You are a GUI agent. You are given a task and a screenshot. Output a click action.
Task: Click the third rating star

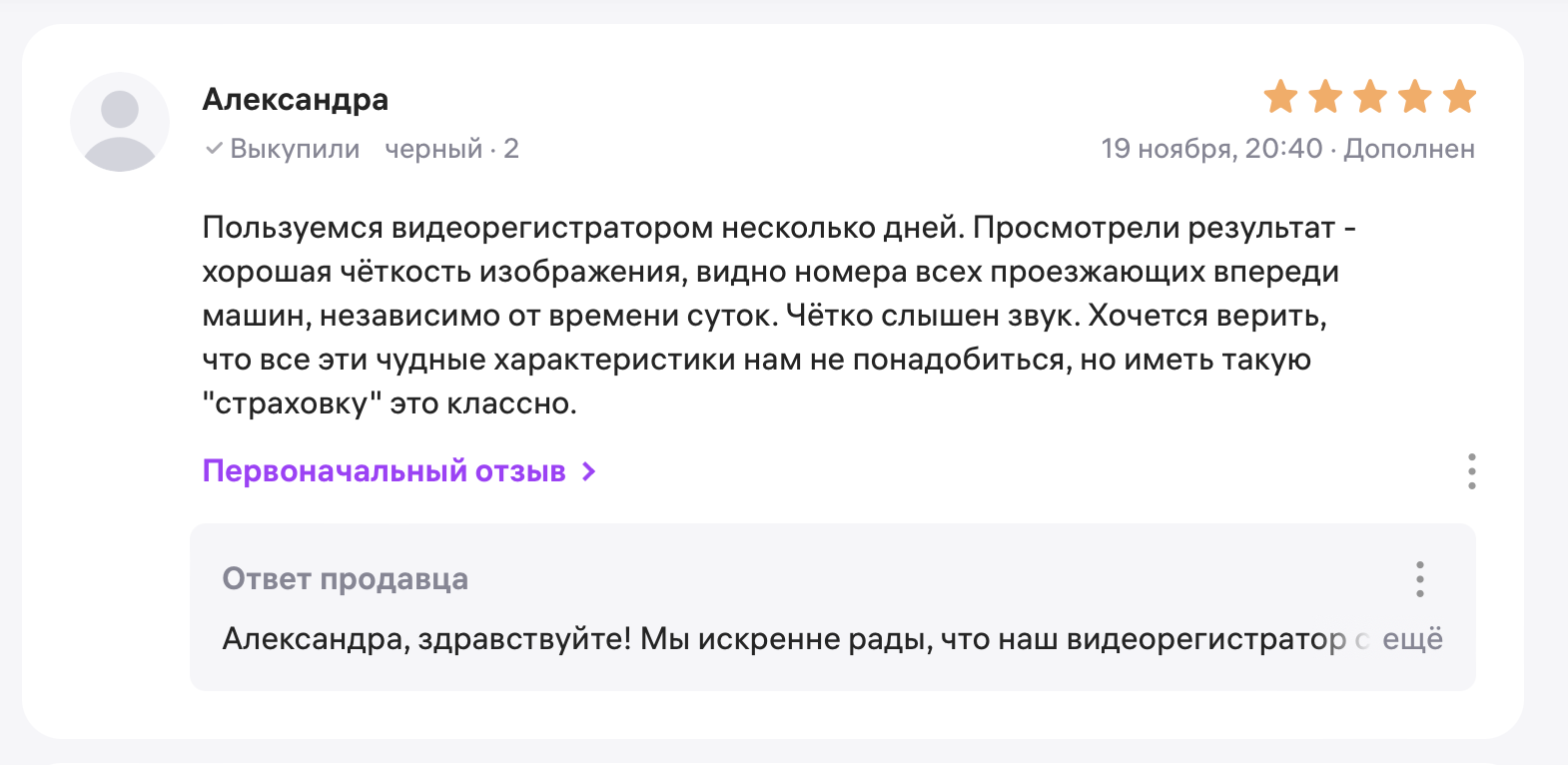point(1370,97)
